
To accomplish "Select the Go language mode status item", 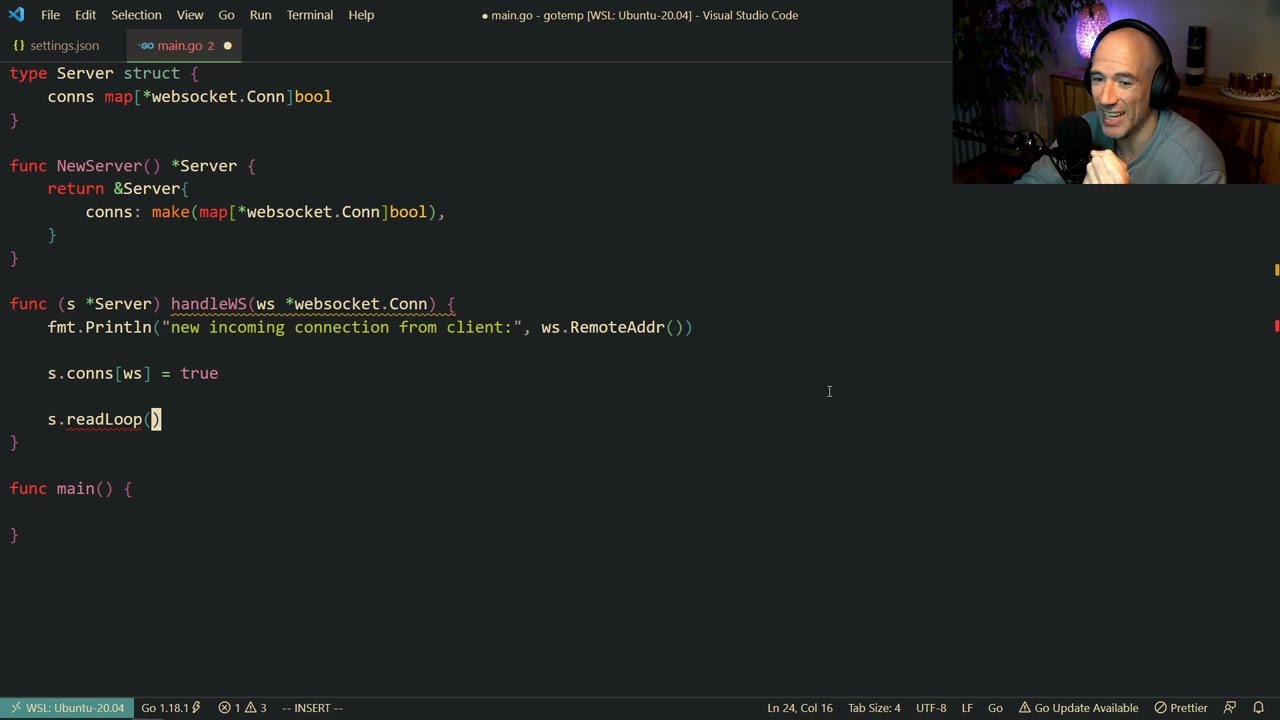I will click(x=995, y=708).
